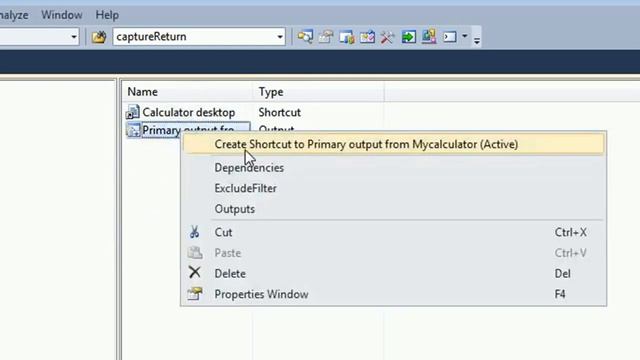The image size is (640, 360).
Task: Expand the cut-off combo box arrow left of toolbar
Action: pos(74,37)
